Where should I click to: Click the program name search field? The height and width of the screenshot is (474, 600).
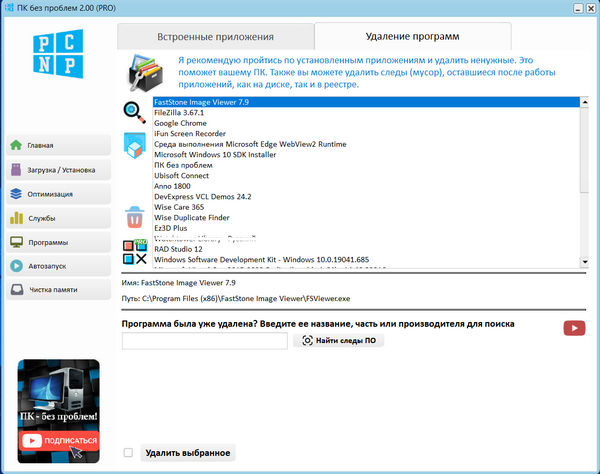pos(204,341)
